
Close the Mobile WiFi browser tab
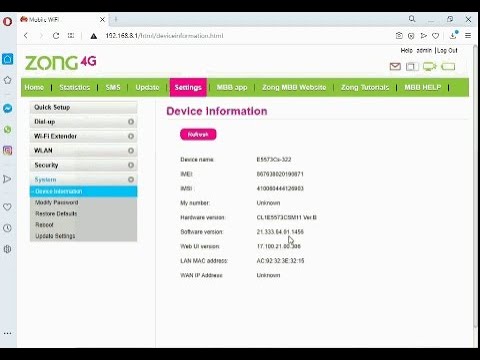pos(102,20)
